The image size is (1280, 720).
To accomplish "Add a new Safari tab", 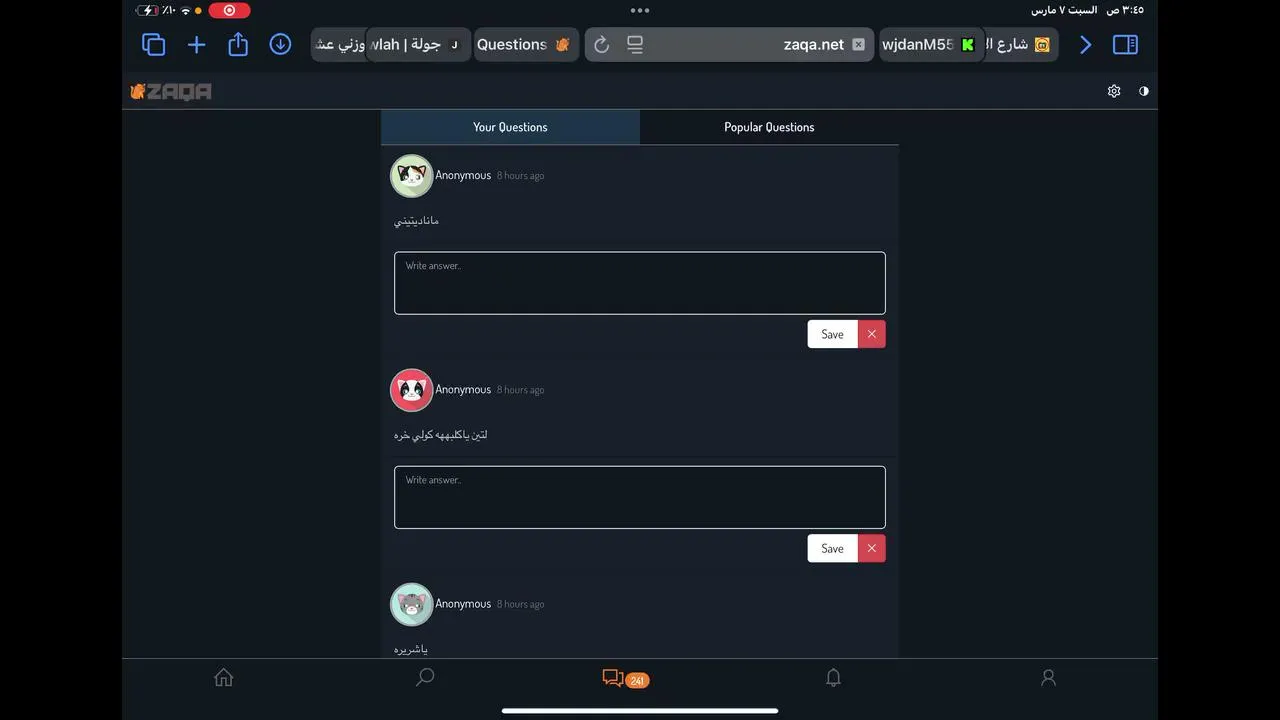I will (196, 44).
